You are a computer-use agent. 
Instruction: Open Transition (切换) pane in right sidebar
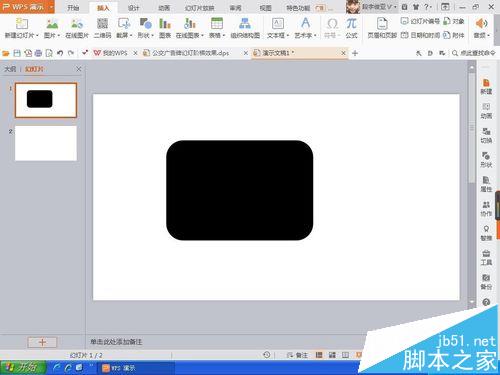(486, 135)
